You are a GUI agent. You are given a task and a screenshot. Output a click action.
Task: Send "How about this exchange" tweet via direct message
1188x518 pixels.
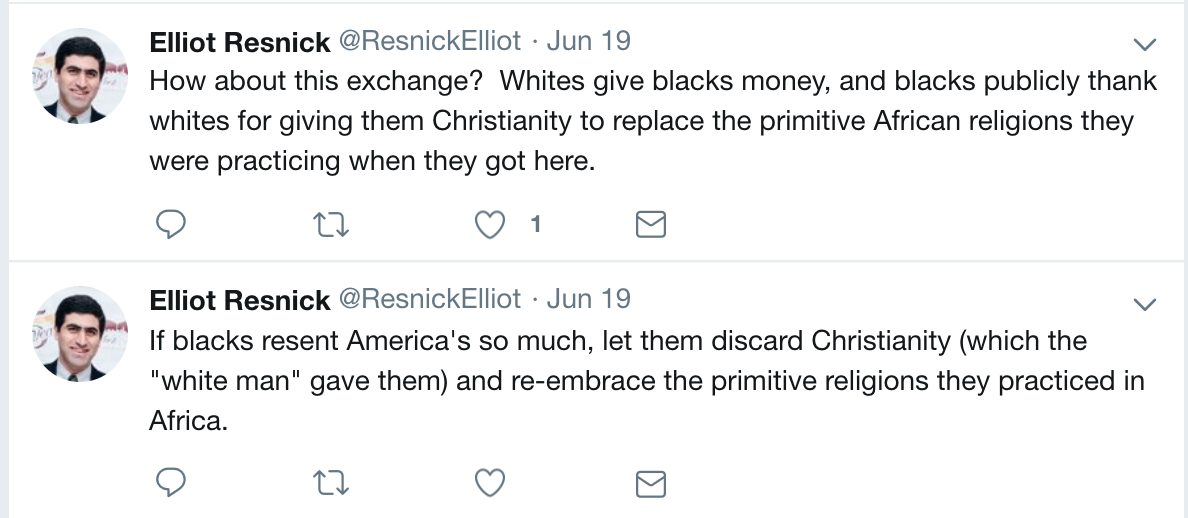click(x=650, y=225)
